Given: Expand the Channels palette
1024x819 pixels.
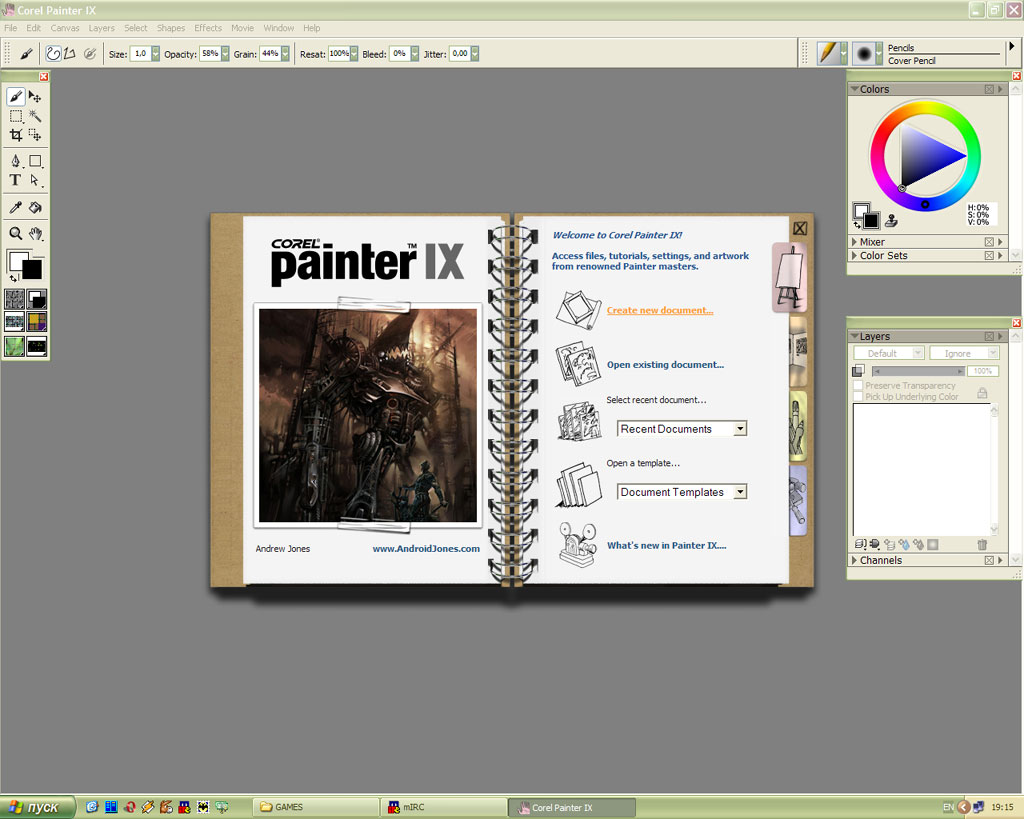Looking at the screenshot, I should [x=854, y=560].
